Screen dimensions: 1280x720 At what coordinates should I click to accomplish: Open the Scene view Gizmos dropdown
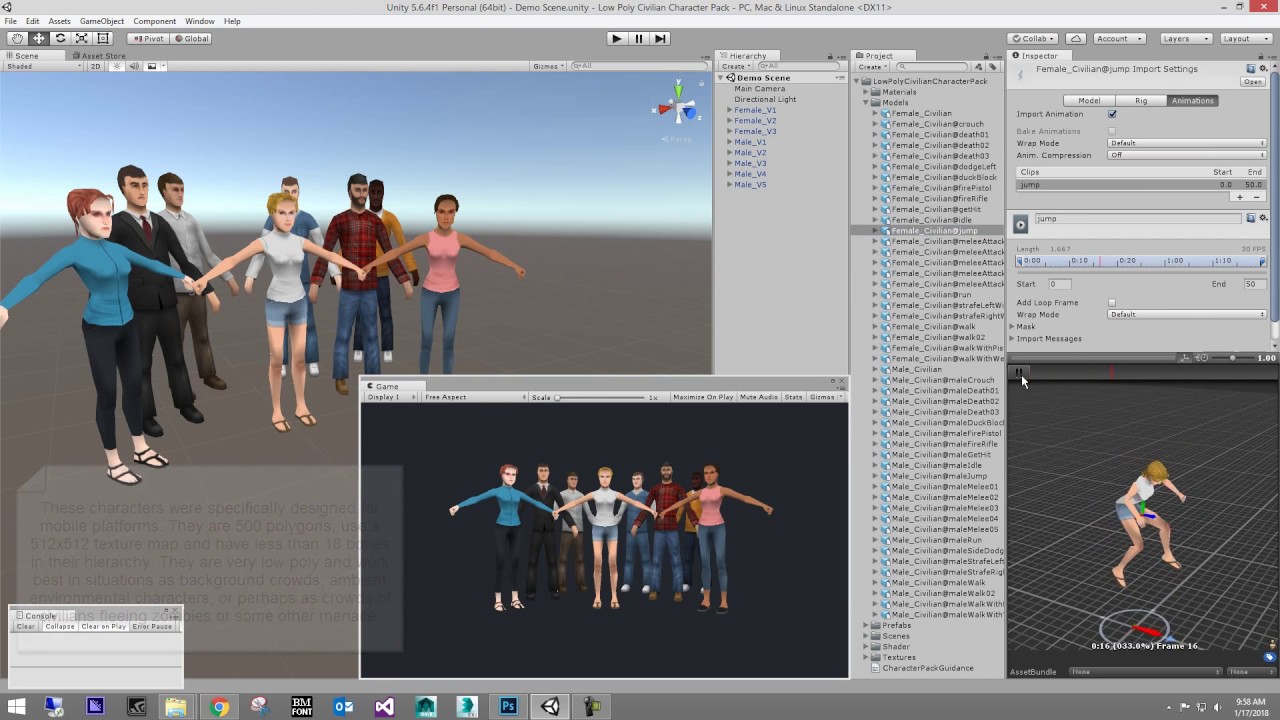coord(548,66)
